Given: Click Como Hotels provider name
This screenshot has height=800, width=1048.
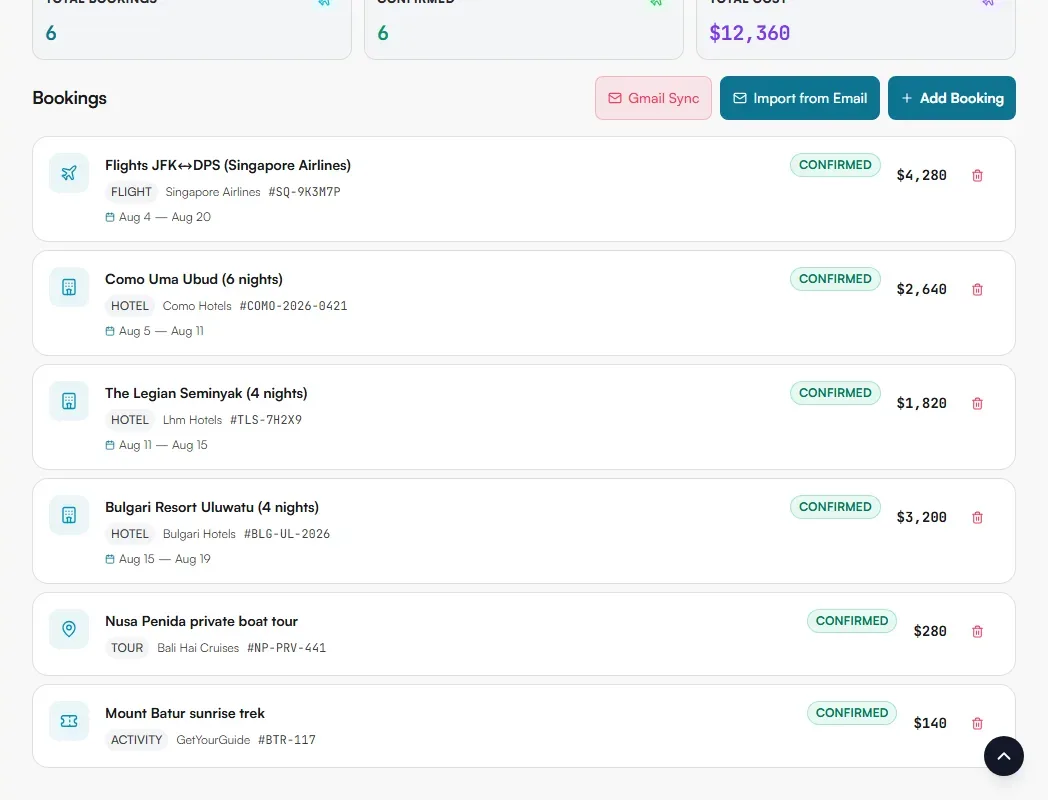Looking at the screenshot, I should click(x=196, y=306).
